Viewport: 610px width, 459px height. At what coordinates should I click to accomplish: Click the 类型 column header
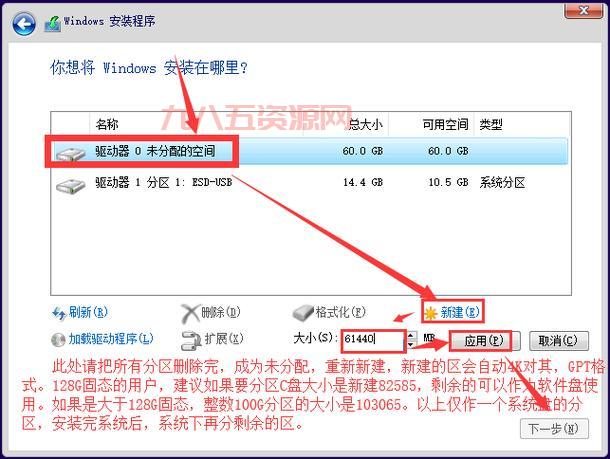pyautogui.click(x=491, y=124)
